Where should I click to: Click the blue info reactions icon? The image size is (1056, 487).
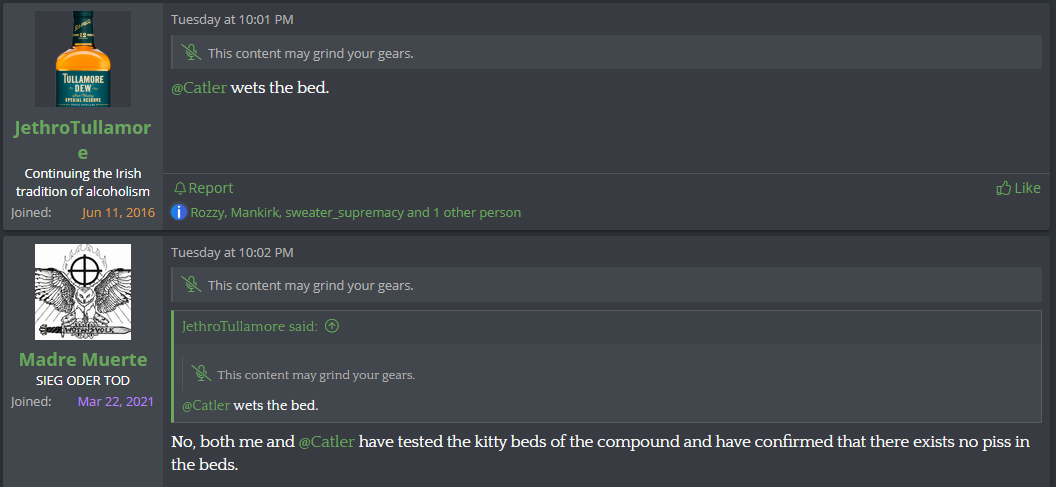click(179, 212)
